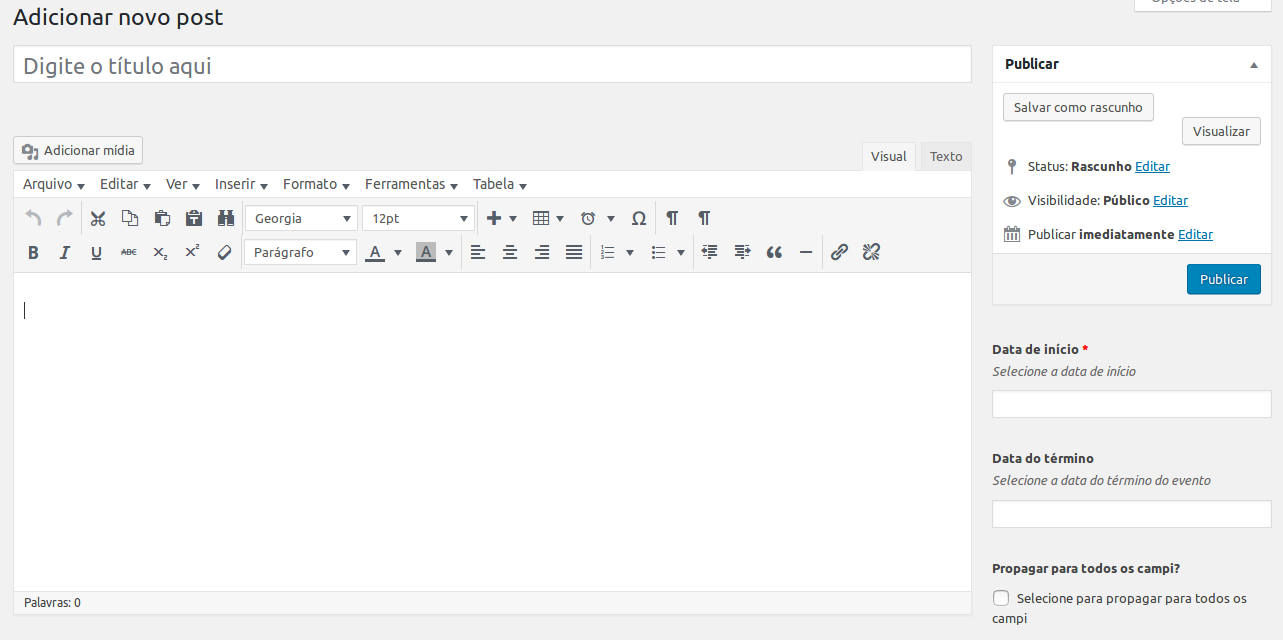Open find and replace binoculars icon
Screen dimensions: 1283x640
pyautogui.click(x=226, y=219)
